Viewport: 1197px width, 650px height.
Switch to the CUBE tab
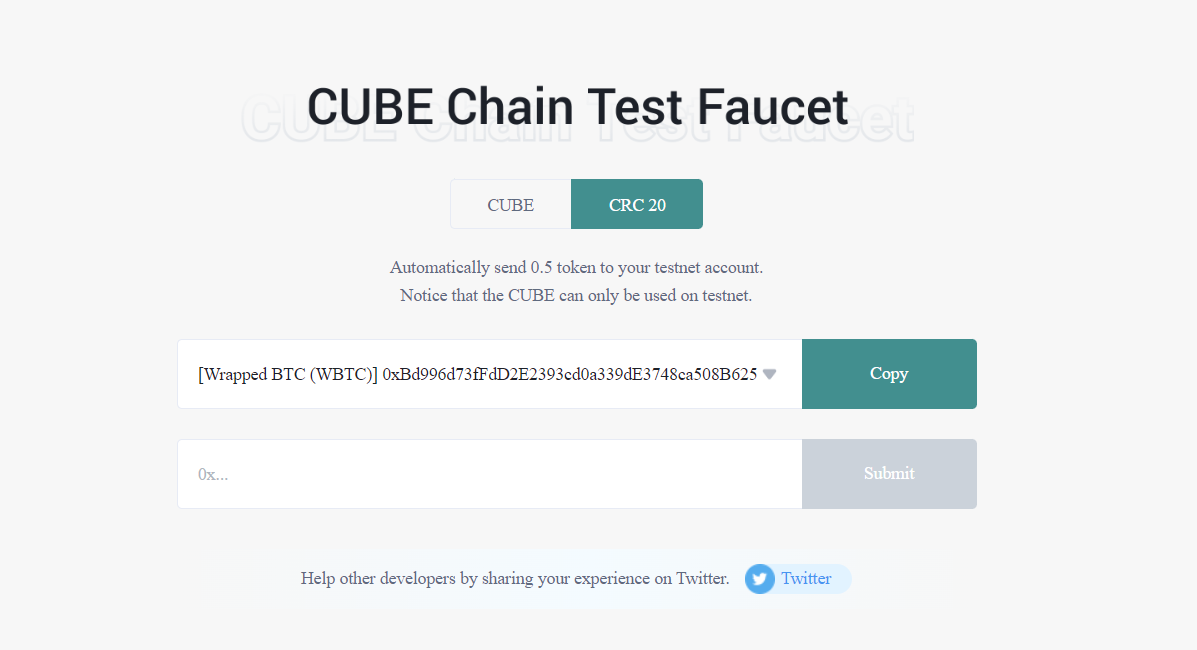pyautogui.click(x=510, y=205)
